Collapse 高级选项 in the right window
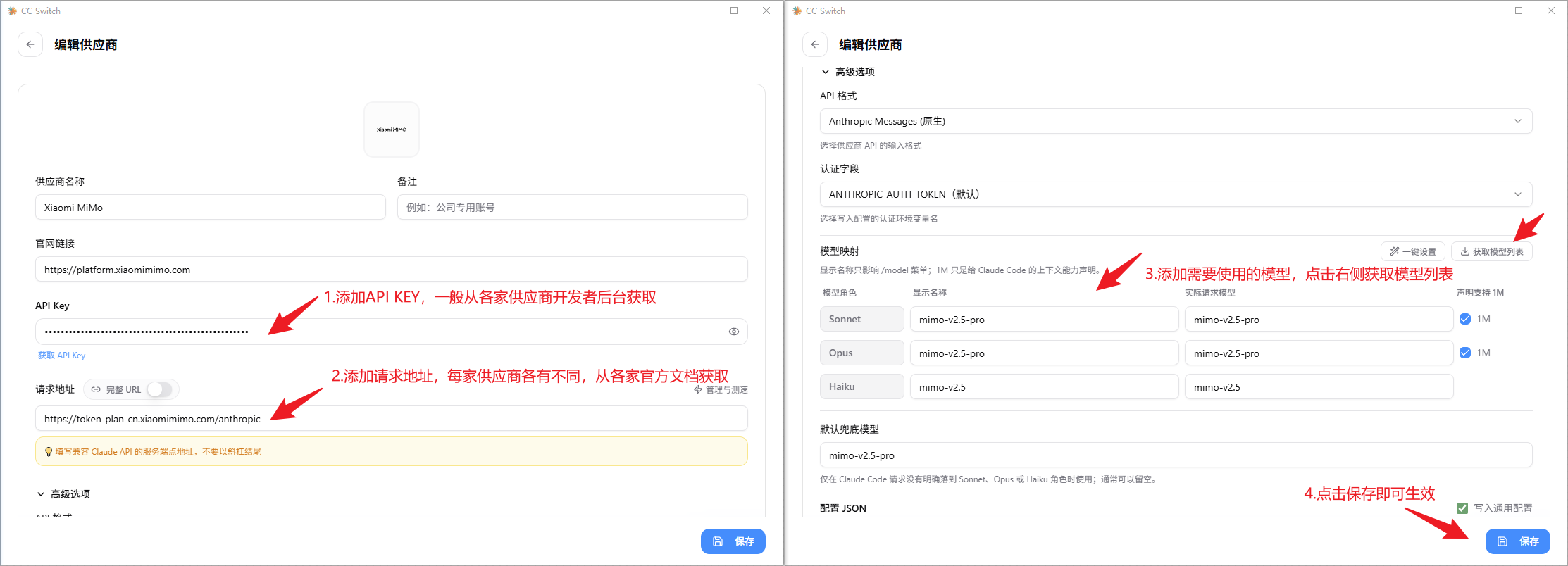The image size is (1568, 566). click(848, 72)
